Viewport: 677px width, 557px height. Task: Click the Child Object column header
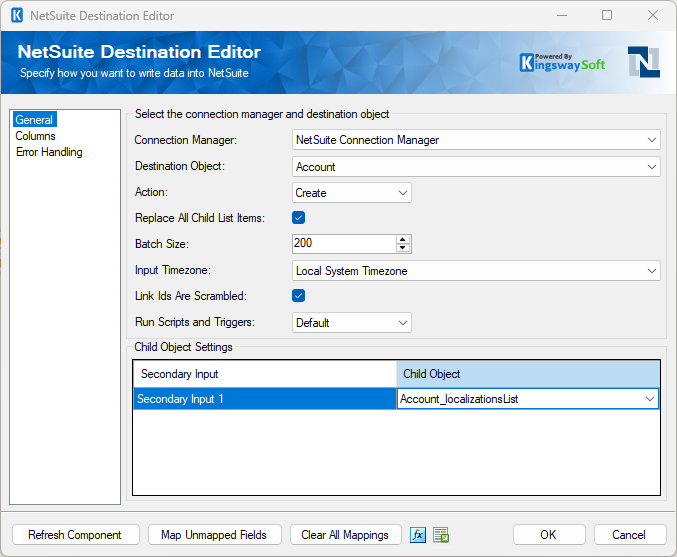tap(528, 374)
